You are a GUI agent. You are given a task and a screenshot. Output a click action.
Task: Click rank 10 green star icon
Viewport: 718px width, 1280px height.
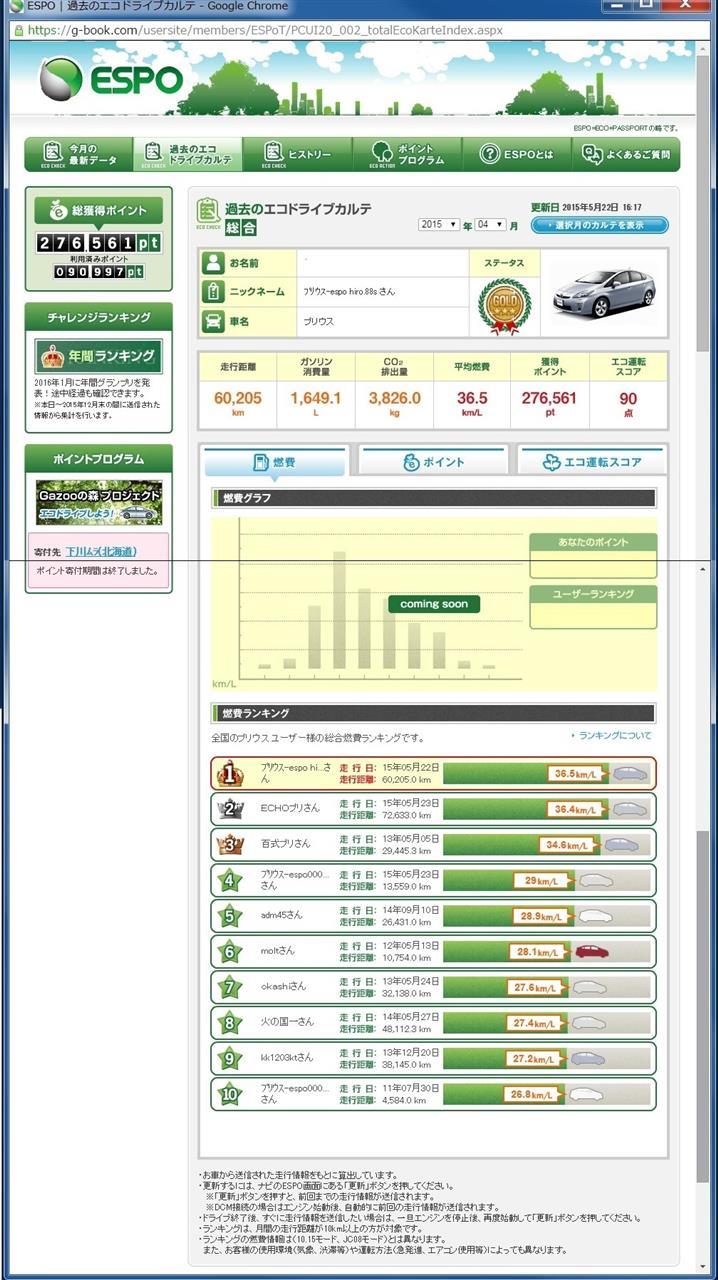point(231,1094)
